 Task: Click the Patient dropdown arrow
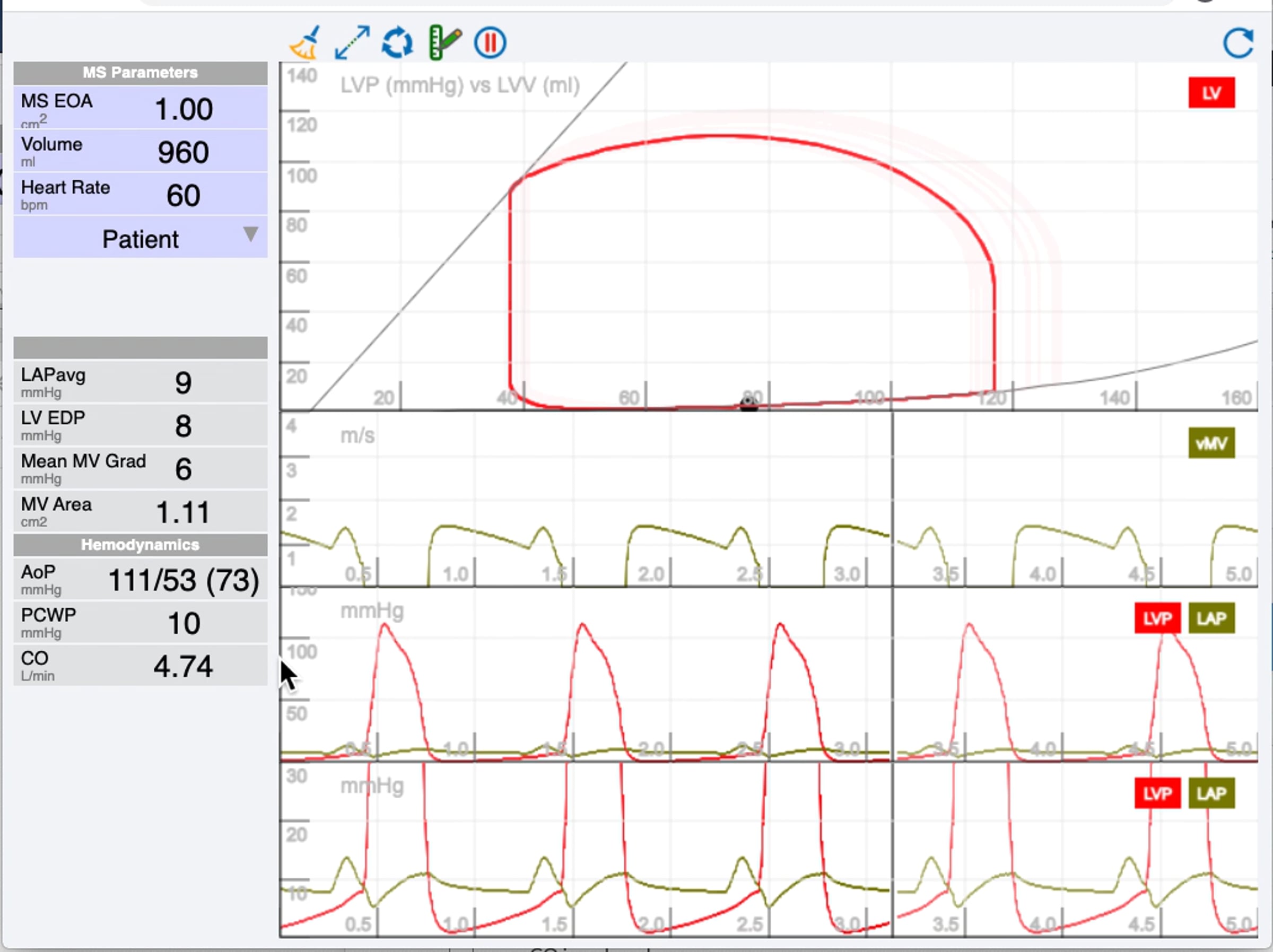click(x=250, y=234)
